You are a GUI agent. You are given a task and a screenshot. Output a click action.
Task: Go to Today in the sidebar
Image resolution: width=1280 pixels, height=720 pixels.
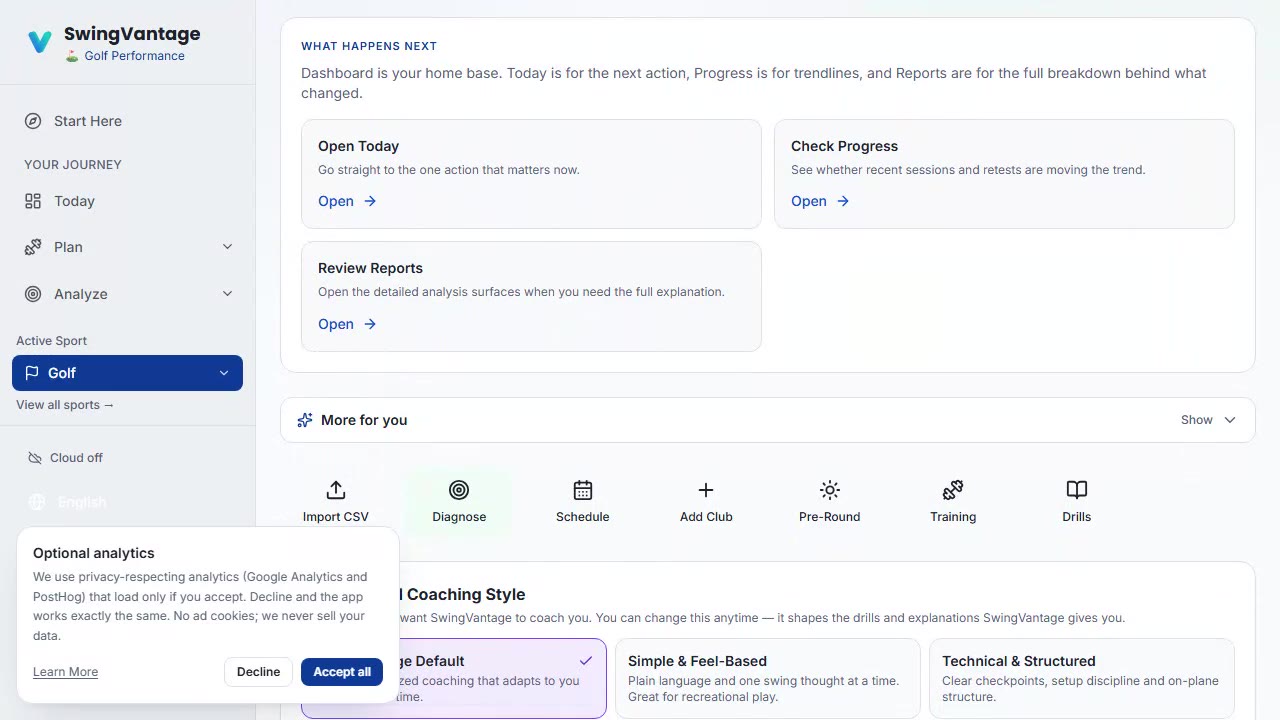[127, 201]
